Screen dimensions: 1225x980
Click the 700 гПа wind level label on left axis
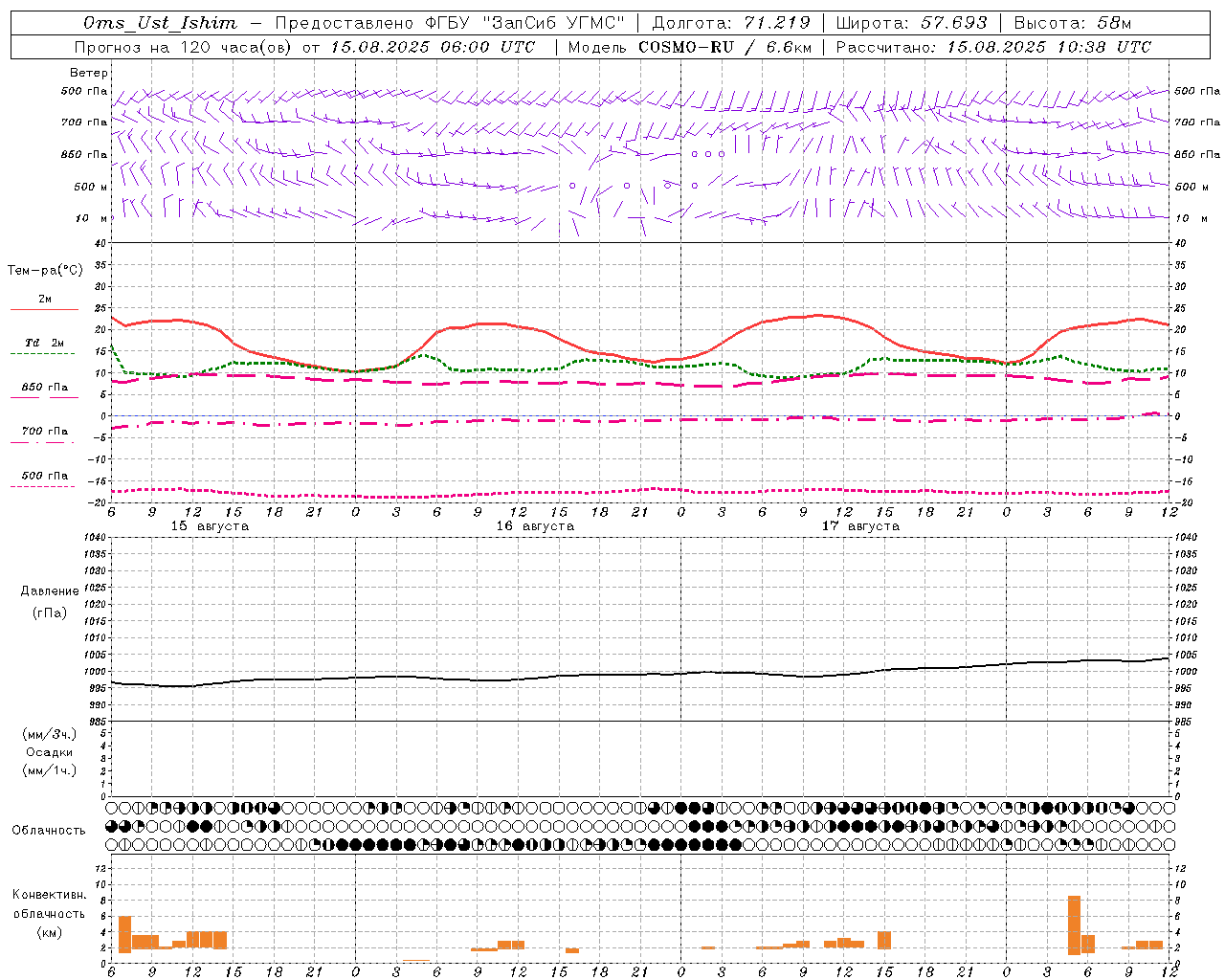point(84,122)
